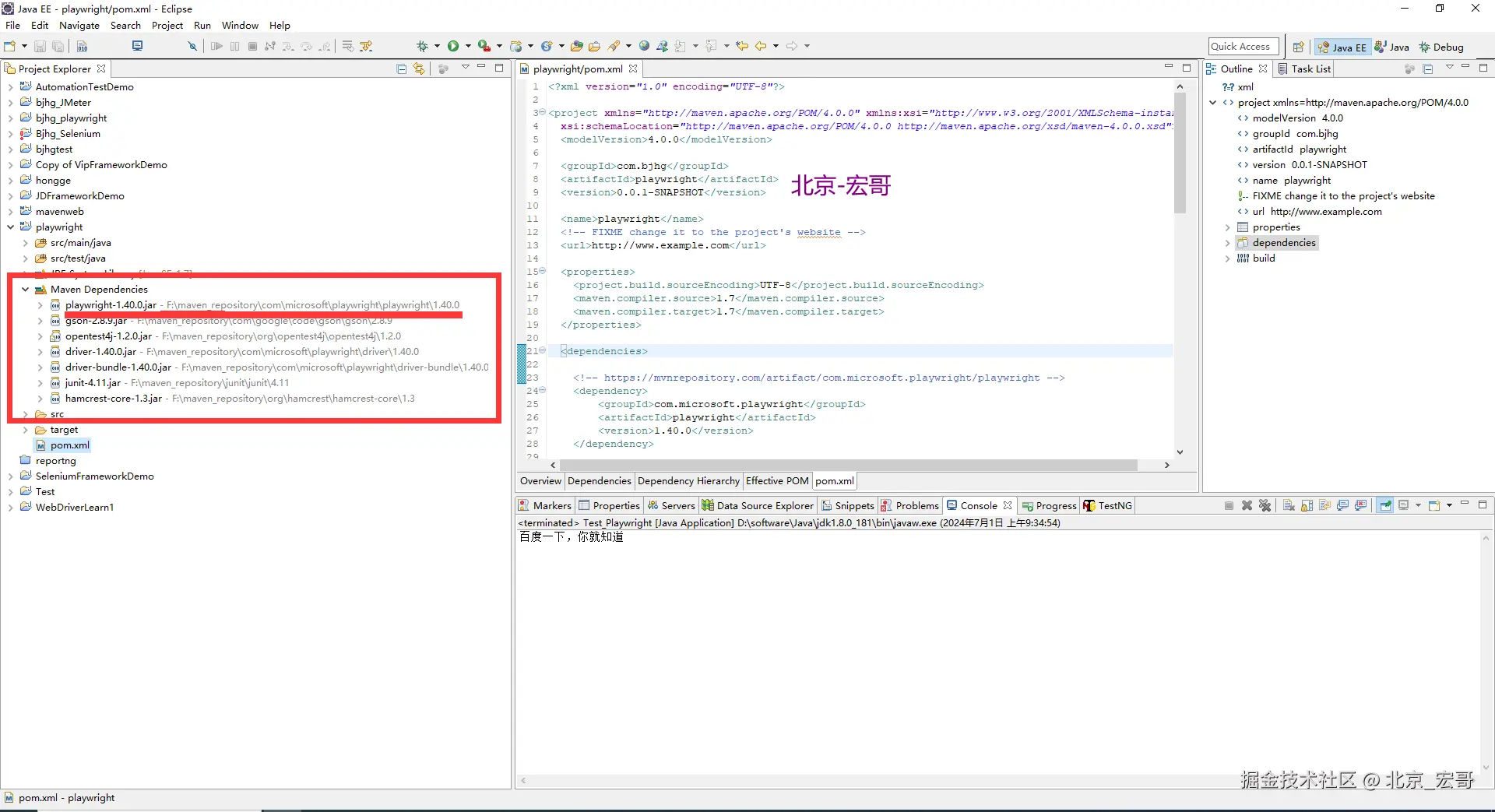Viewport: 1495px width, 812px height.
Task: Open the Run button dropdown arrow
Action: 468,47
